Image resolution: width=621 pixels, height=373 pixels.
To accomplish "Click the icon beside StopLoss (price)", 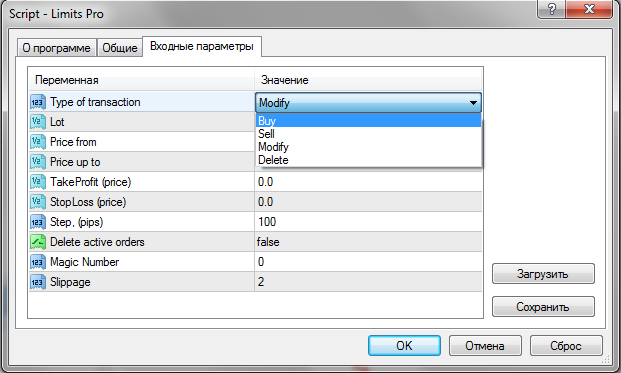I will coord(38,202).
